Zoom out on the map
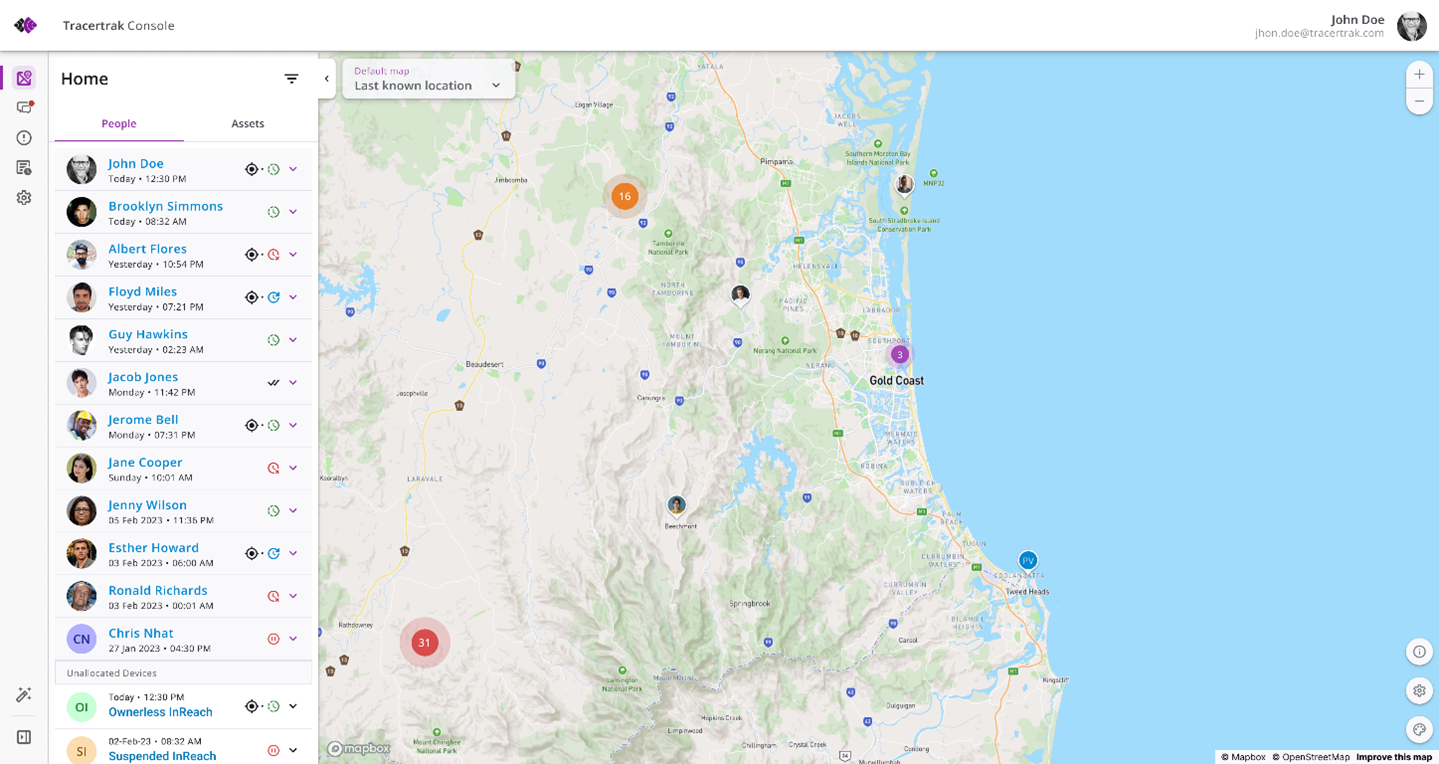The width and height of the screenshot is (1439, 764). [x=1419, y=101]
